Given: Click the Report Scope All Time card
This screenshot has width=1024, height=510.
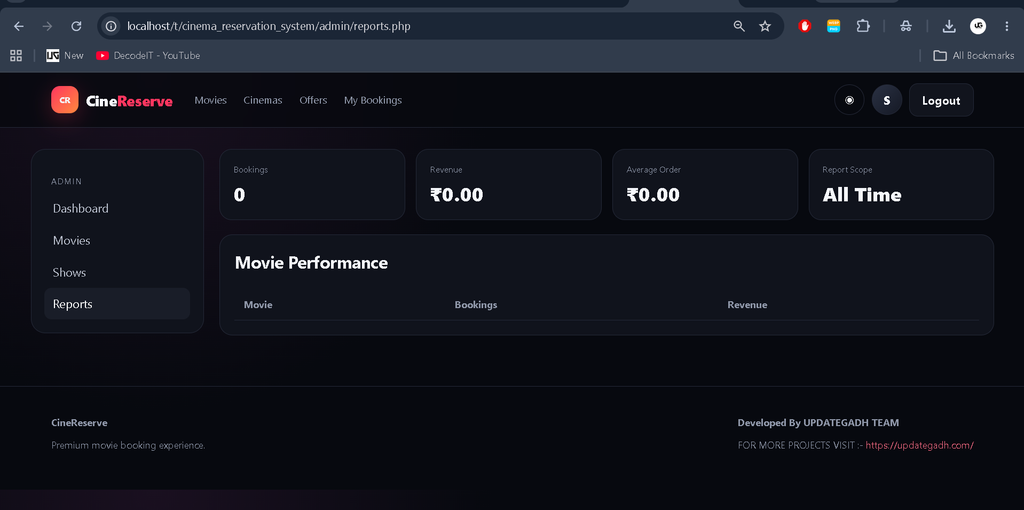Looking at the screenshot, I should point(901,185).
